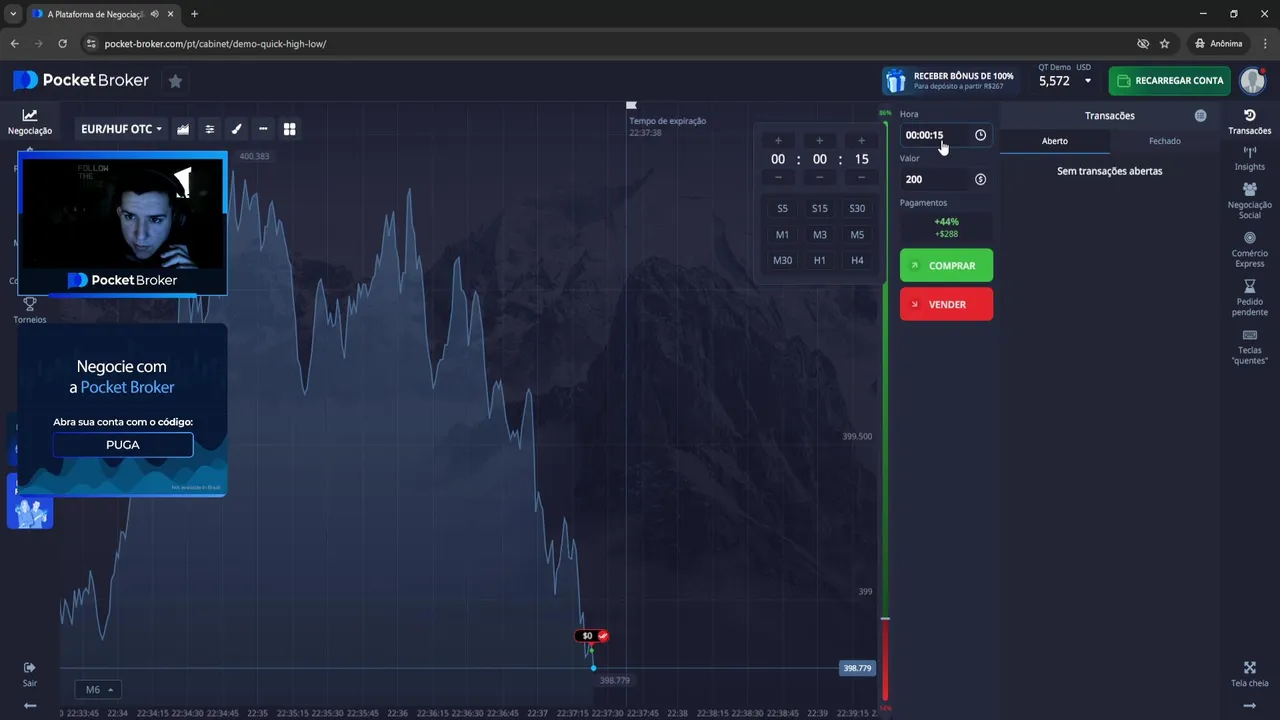This screenshot has width=1280, height=720.
Task: Switch to the Aberto tab
Action: (1055, 141)
